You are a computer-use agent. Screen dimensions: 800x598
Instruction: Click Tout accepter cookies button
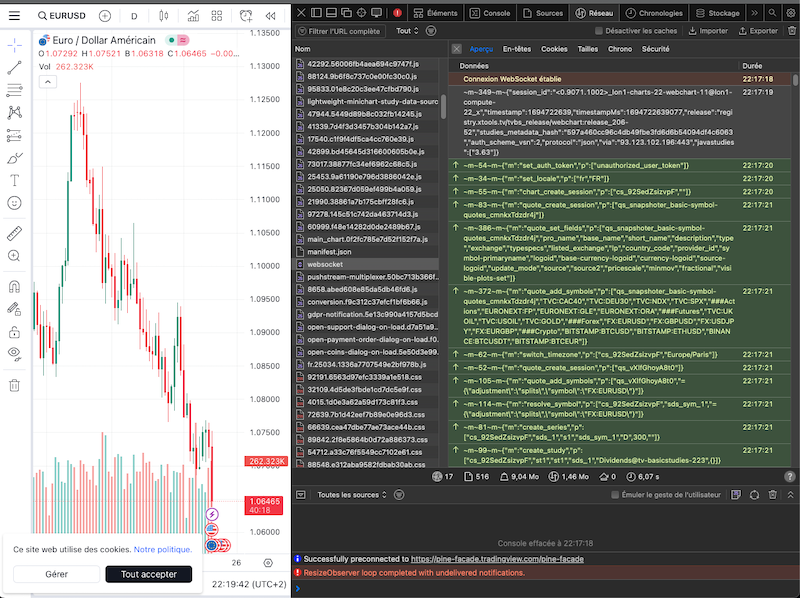click(148, 574)
